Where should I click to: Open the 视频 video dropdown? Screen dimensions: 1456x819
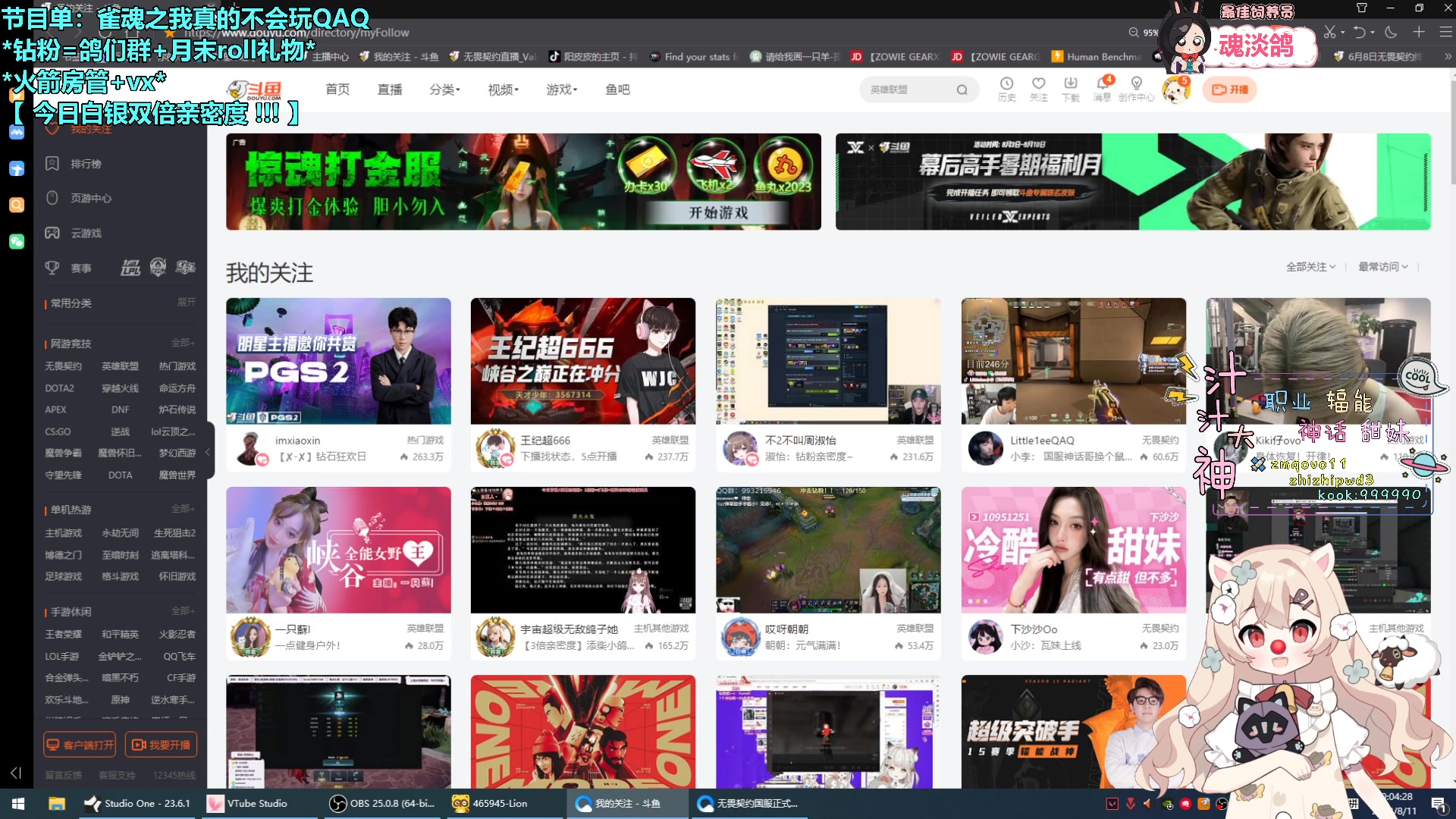click(503, 89)
